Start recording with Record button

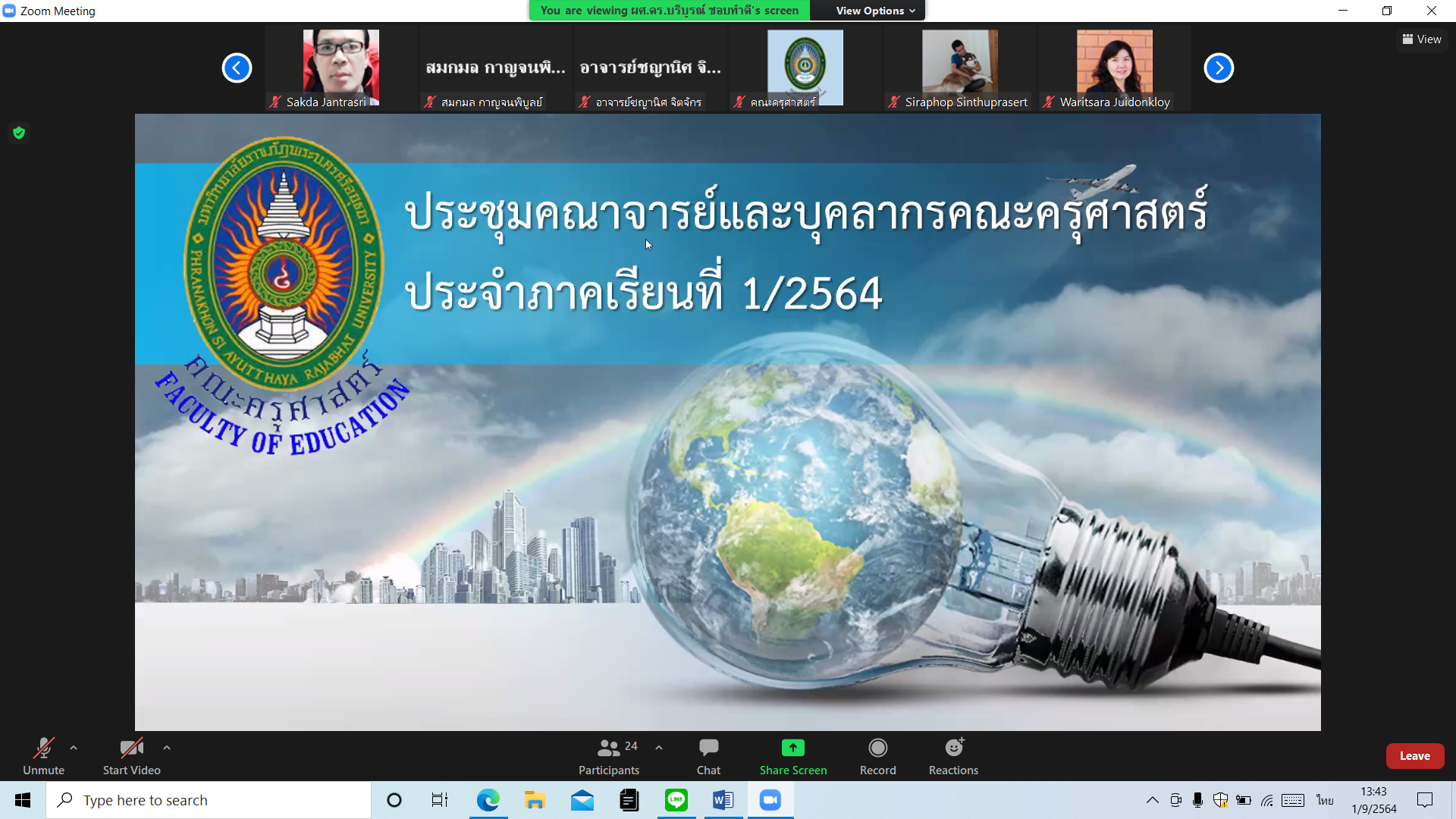pos(878,756)
